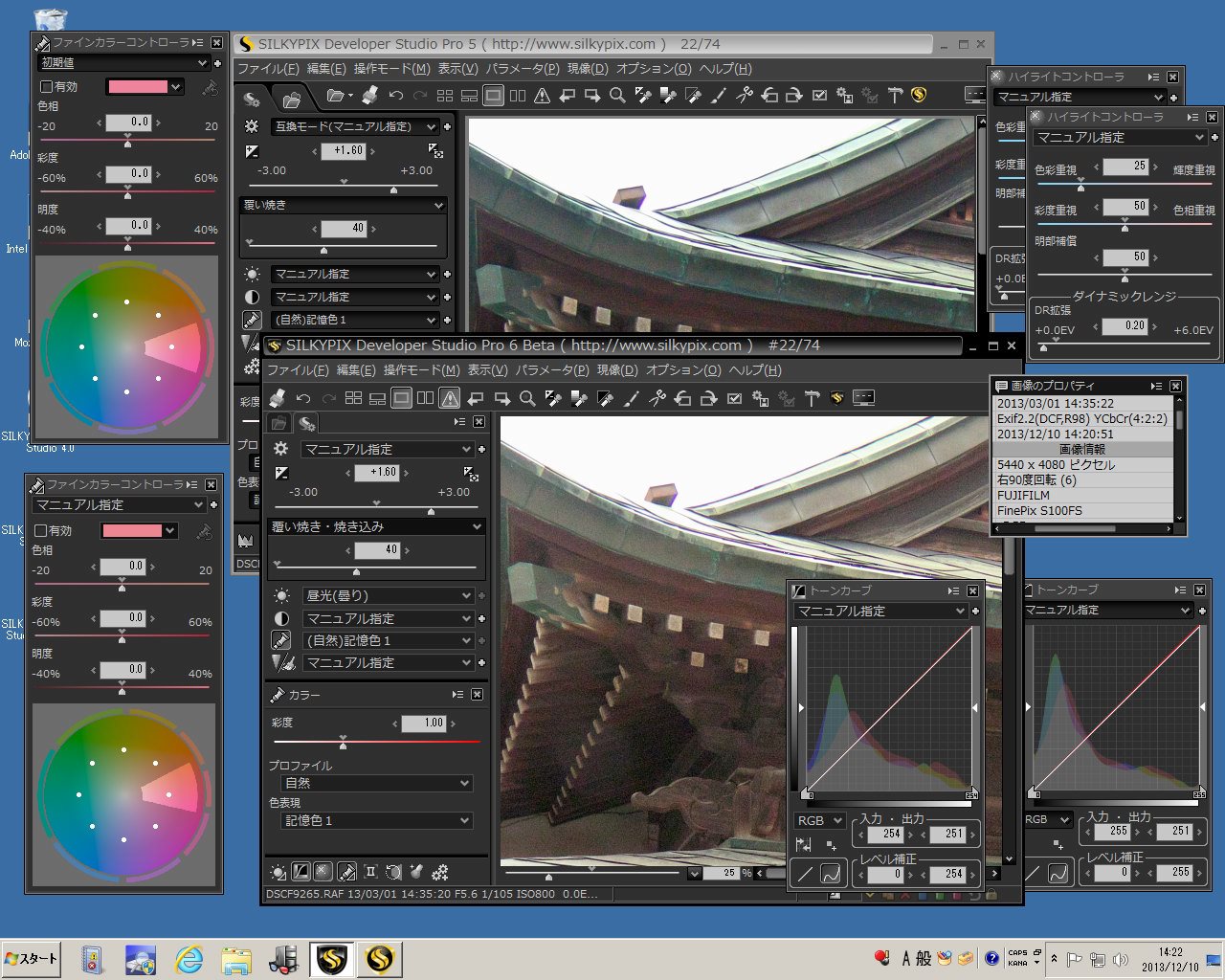Viewport: 1225px width, 980px height.
Task: Go to previous image in Pro 6 Beta toolbar
Action: [476, 398]
